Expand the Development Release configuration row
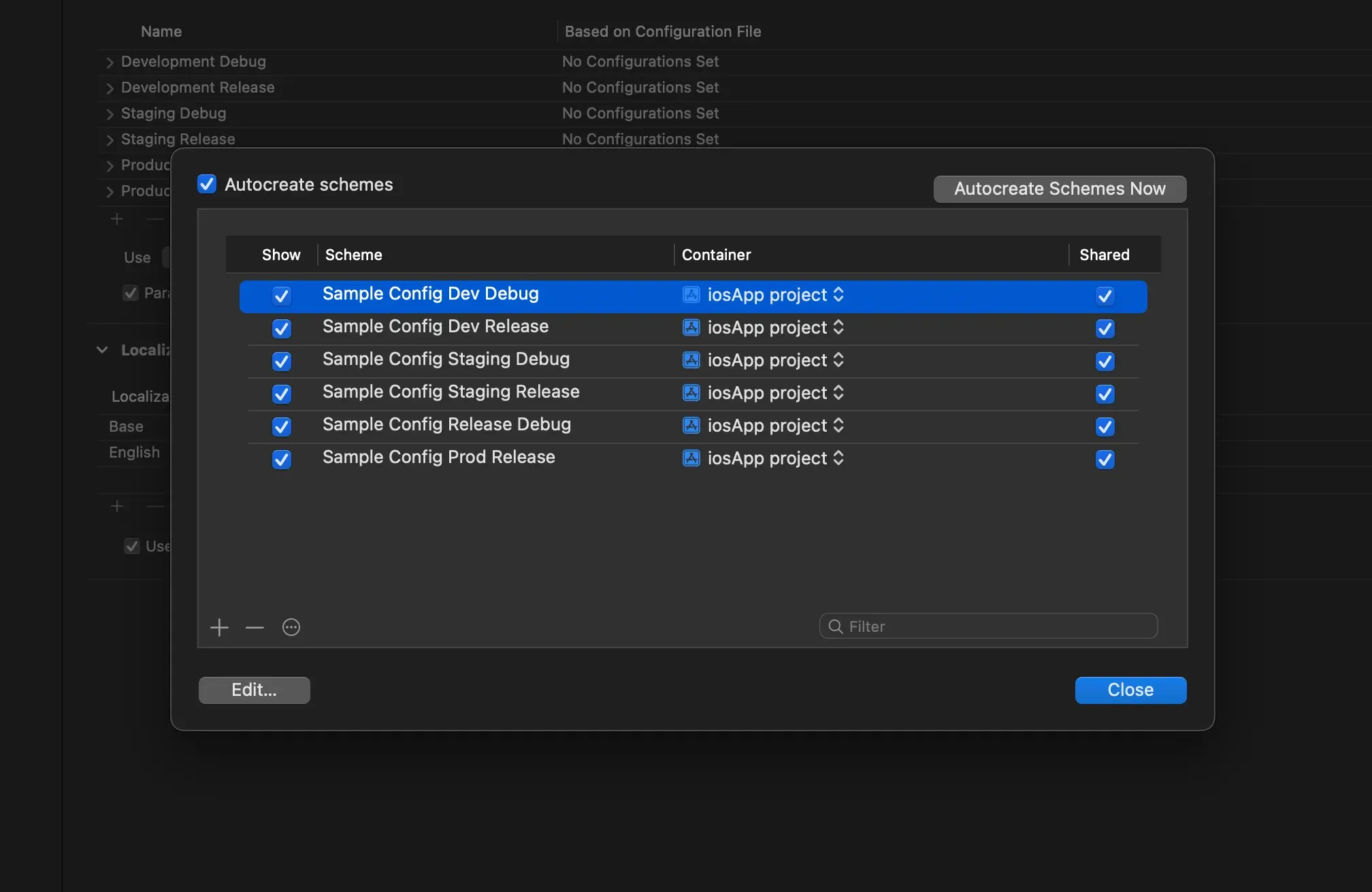 (110, 88)
